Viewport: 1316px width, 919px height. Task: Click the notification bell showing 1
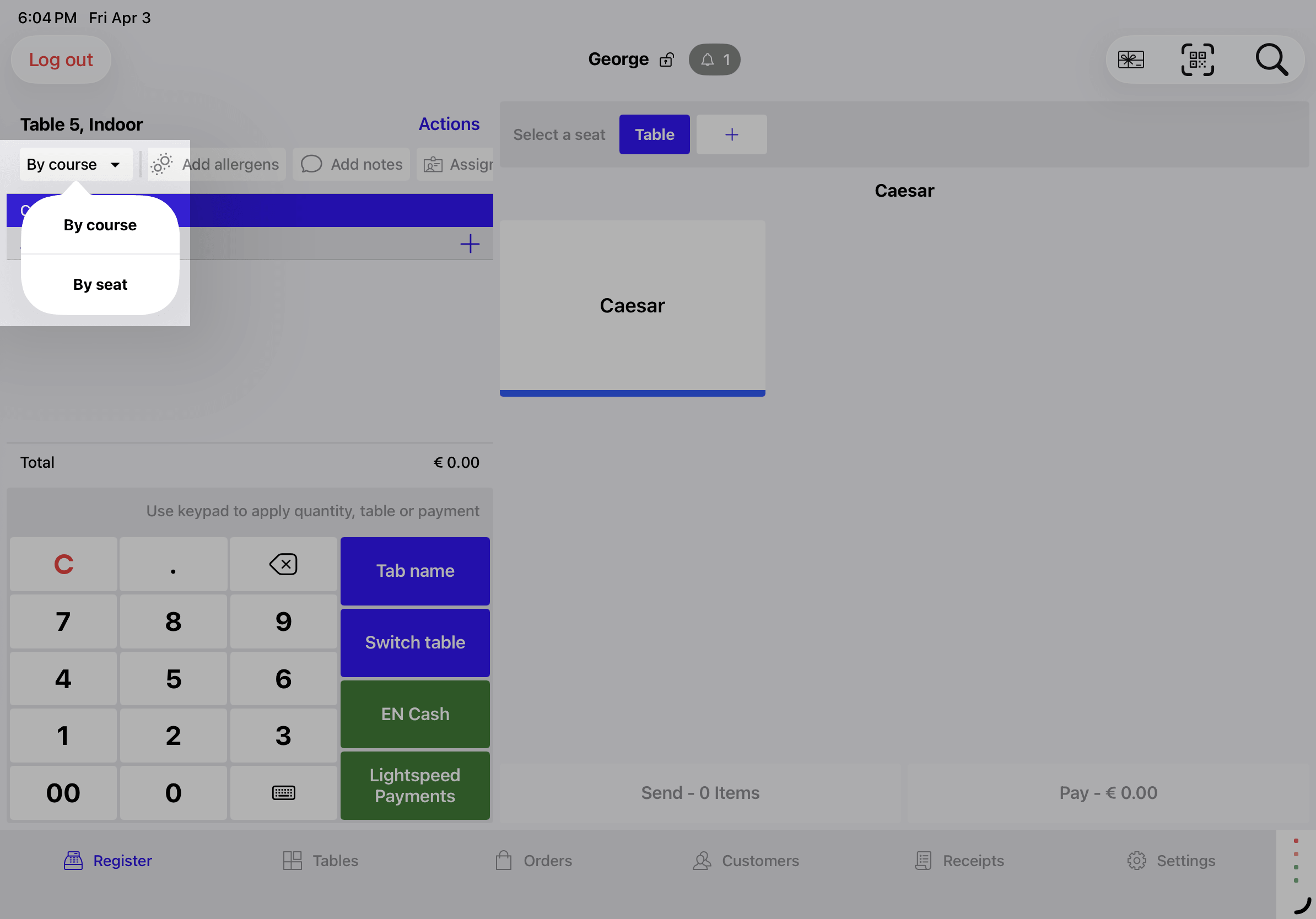point(714,59)
